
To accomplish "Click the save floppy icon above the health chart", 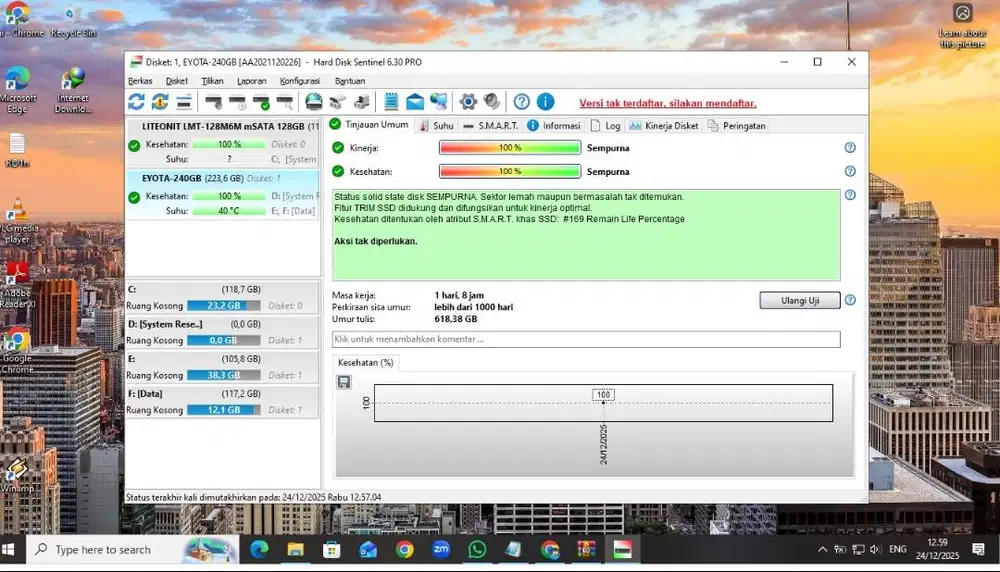I will pos(344,382).
